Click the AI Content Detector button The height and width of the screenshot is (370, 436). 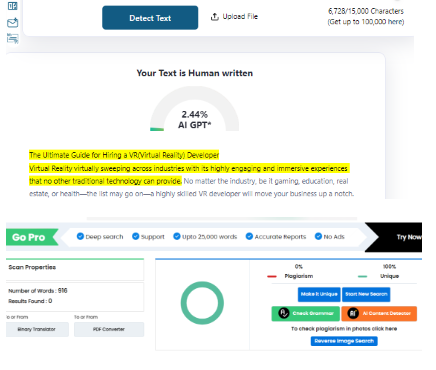[x=379, y=314]
